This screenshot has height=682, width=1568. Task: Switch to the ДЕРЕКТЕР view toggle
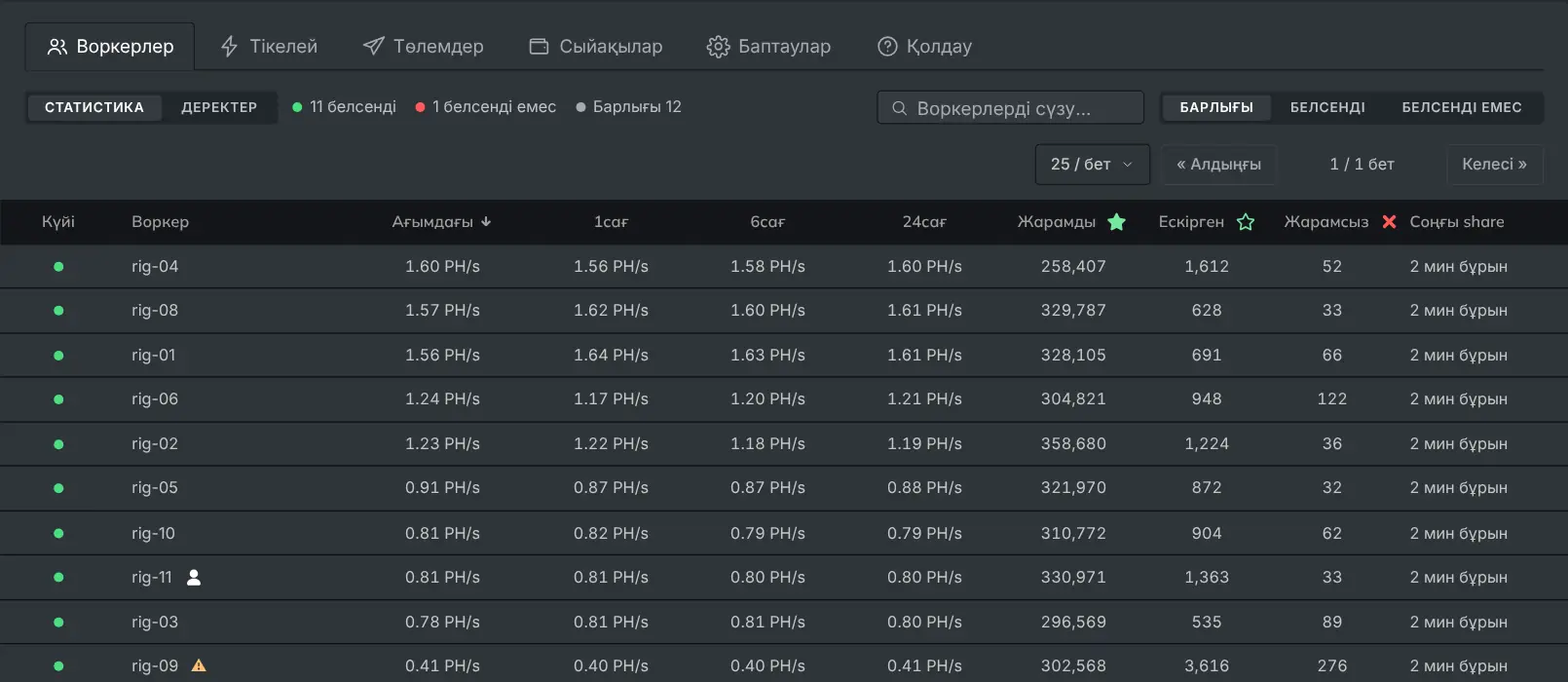click(x=219, y=107)
